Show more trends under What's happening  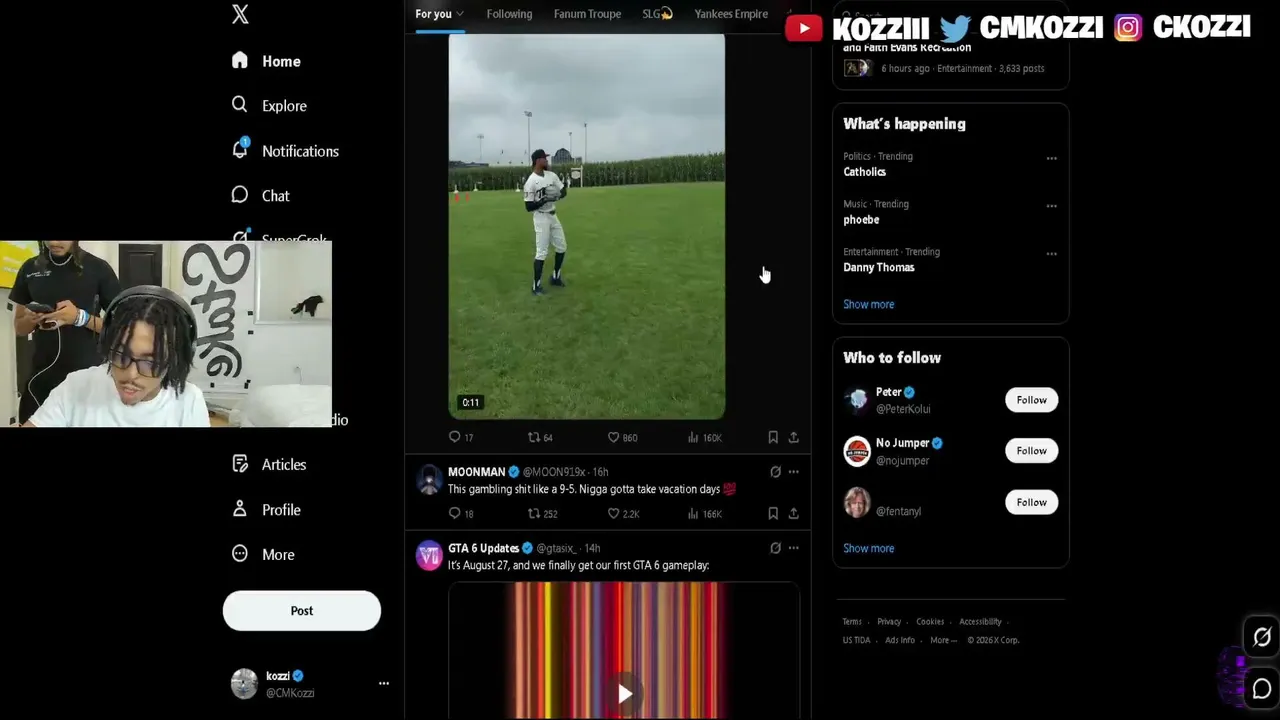[868, 304]
